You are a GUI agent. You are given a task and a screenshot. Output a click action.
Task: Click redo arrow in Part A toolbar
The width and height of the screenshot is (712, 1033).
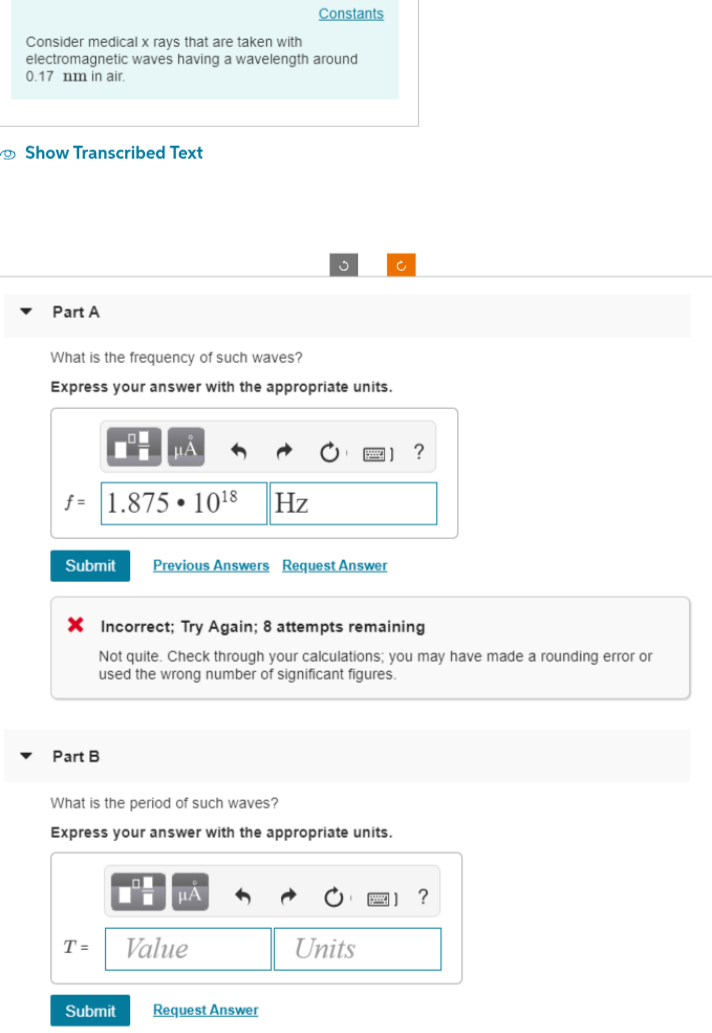click(x=286, y=451)
